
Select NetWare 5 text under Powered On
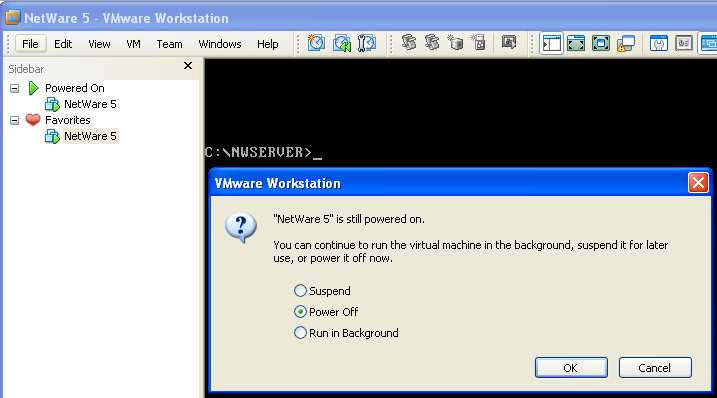pos(91,104)
